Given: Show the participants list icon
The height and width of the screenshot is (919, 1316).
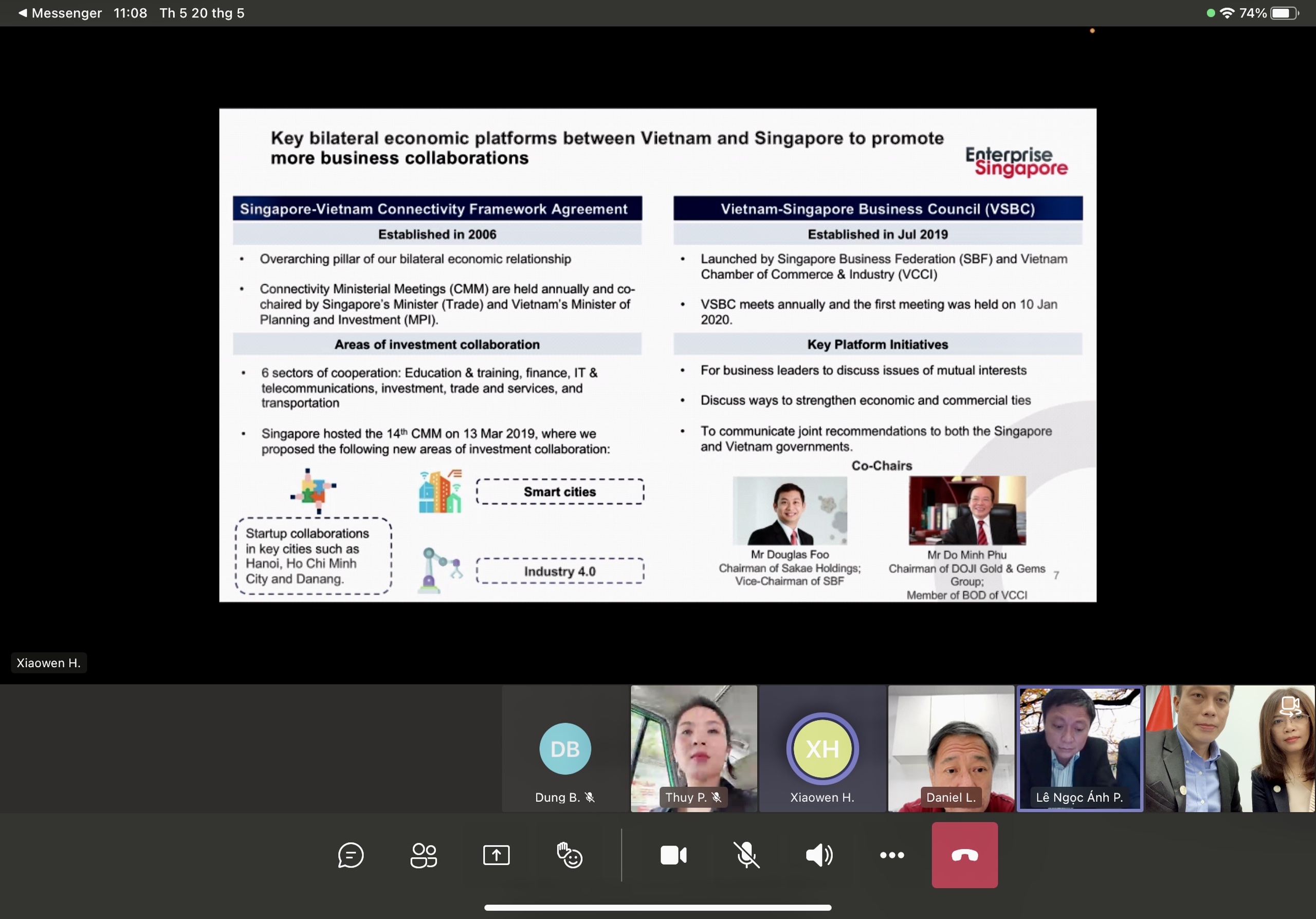Looking at the screenshot, I should [x=424, y=855].
